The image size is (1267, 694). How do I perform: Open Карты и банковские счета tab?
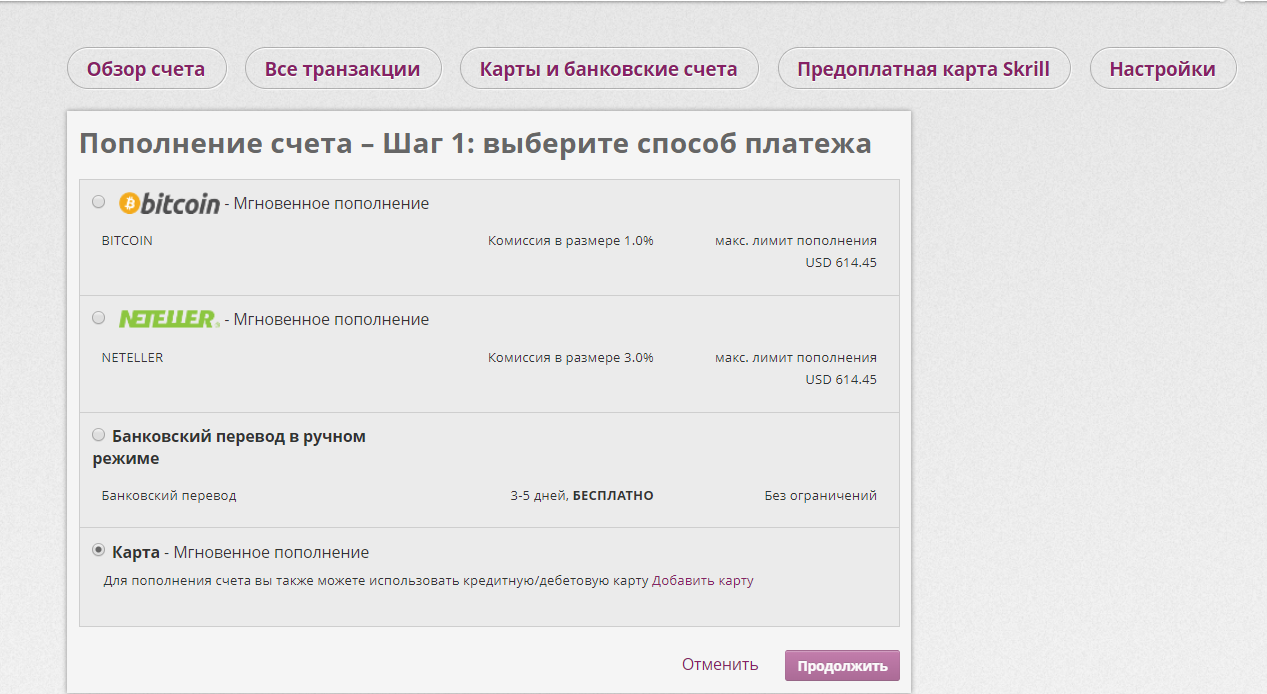point(608,69)
